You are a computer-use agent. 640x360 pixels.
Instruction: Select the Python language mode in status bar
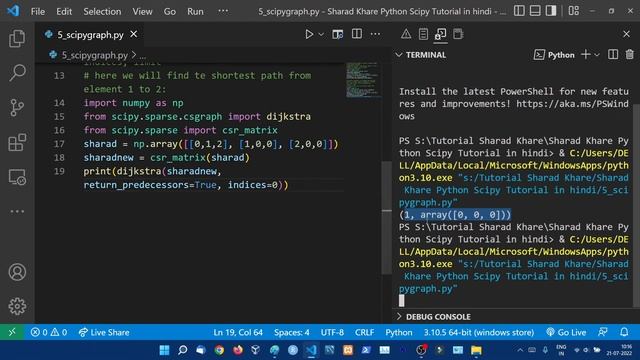(399, 332)
